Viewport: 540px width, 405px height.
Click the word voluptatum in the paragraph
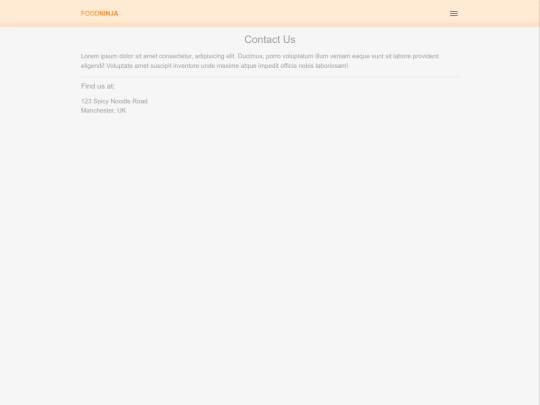(298, 56)
